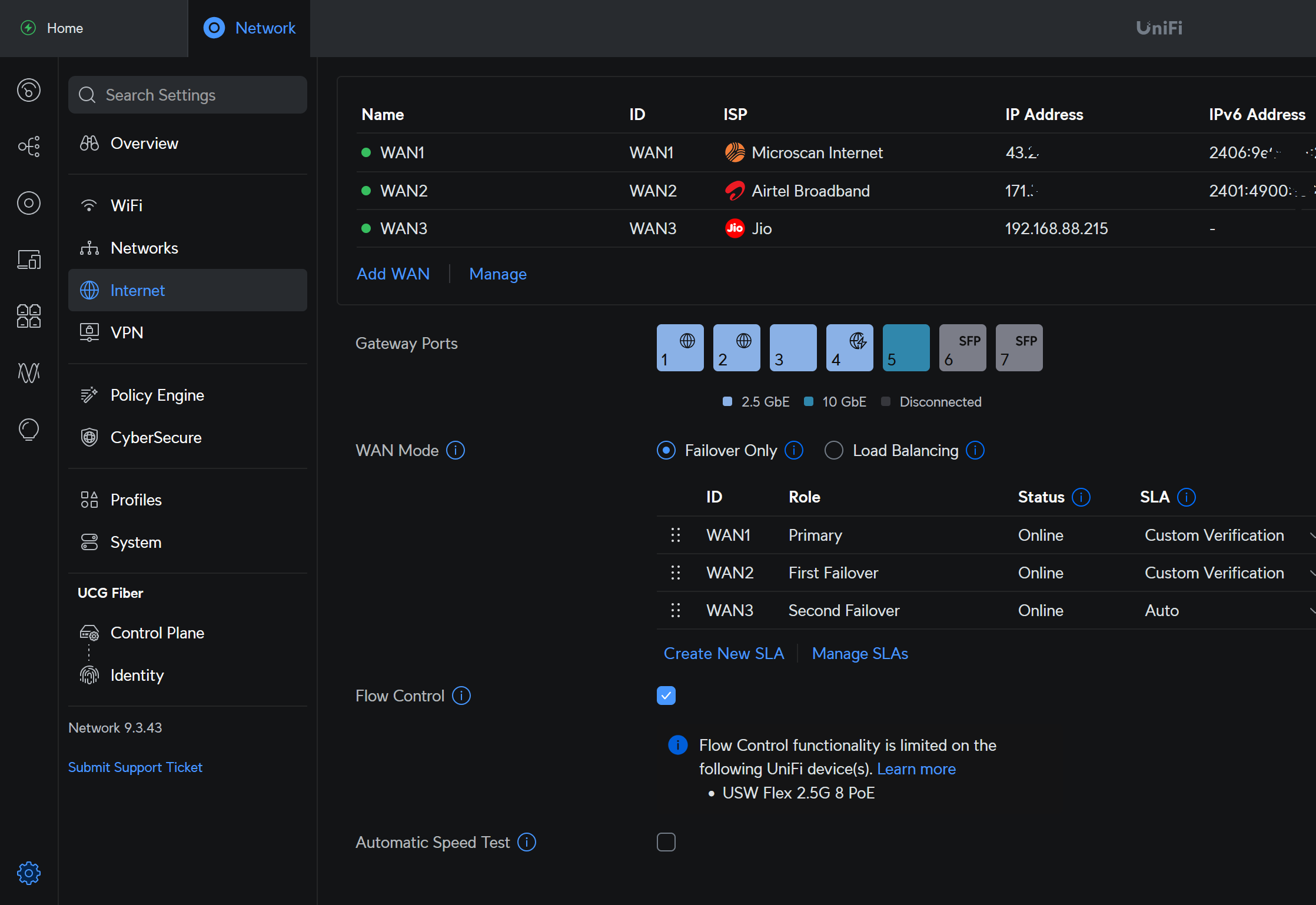The height and width of the screenshot is (905, 1316).
Task: Select gateway port 4
Action: click(850, 348)
